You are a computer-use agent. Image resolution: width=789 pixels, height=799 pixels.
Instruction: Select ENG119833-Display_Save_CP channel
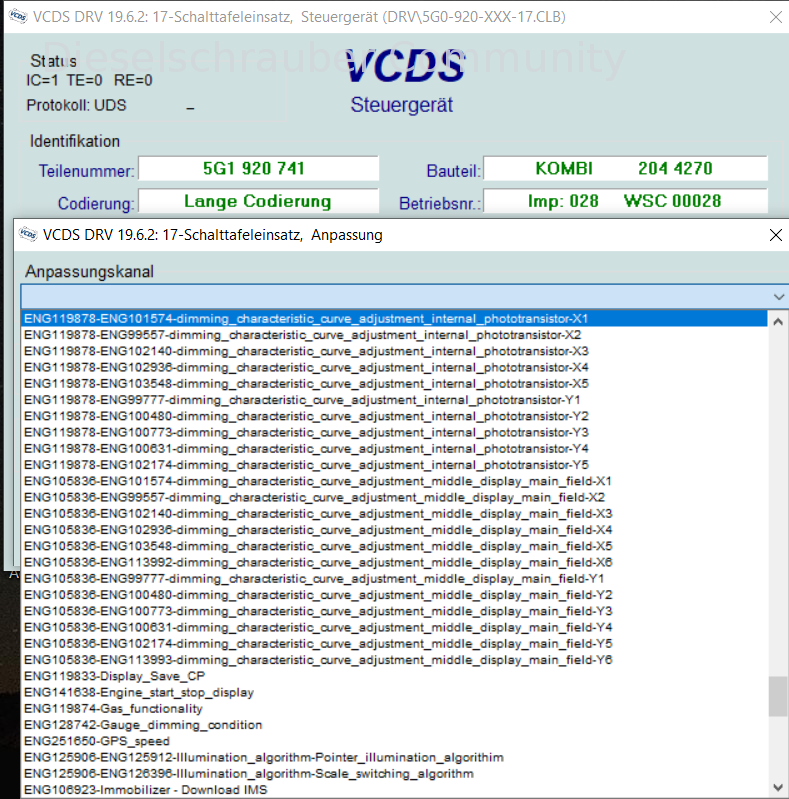[x=394, y=676]
